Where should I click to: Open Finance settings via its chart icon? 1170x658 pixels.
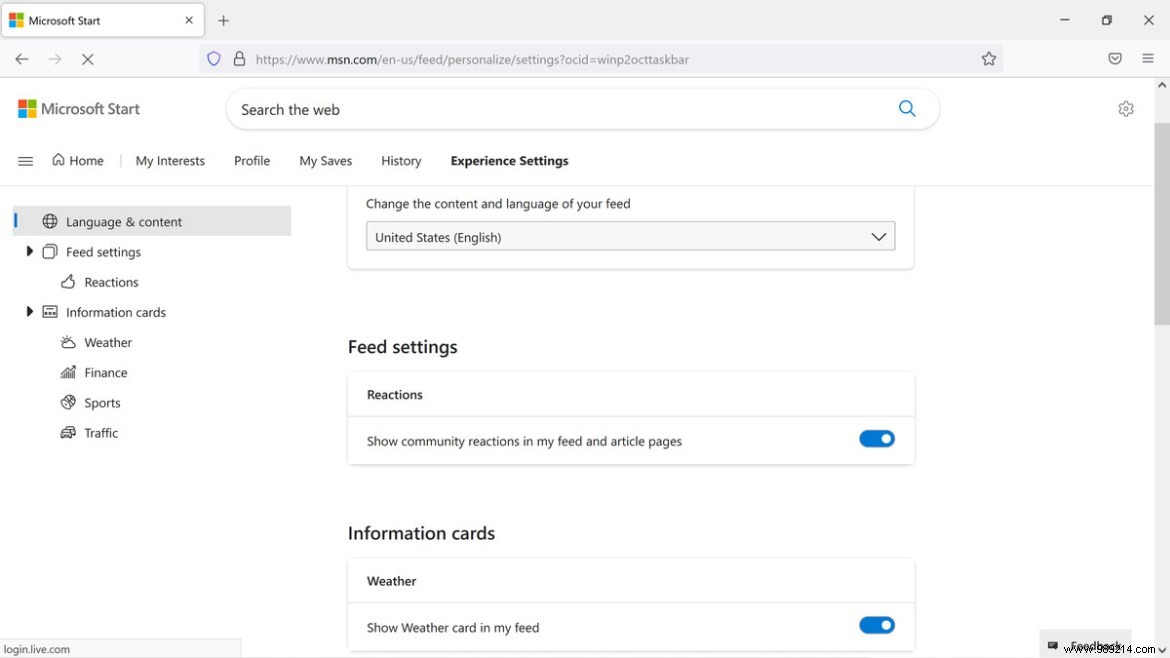pos(68,372)
